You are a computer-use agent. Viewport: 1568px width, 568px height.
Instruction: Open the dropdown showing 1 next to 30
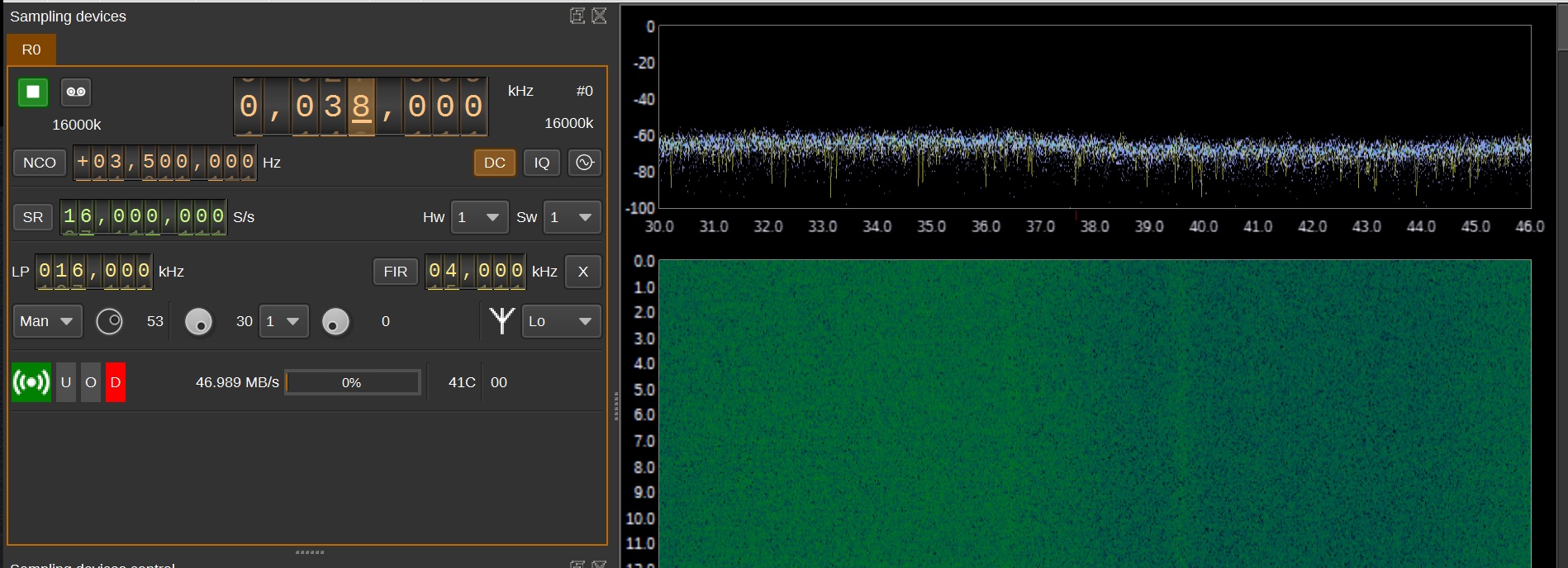tap(284, 321)
